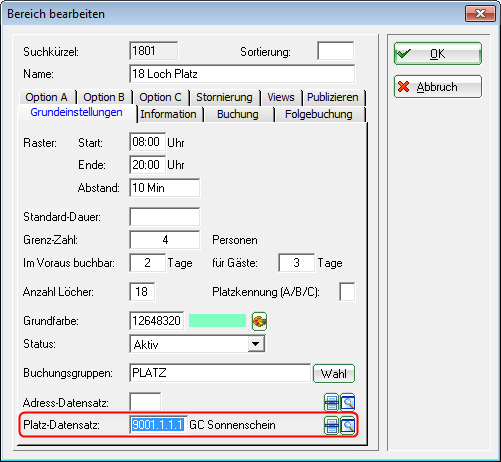Confirm with the OK button

click(x=438, y=53)
